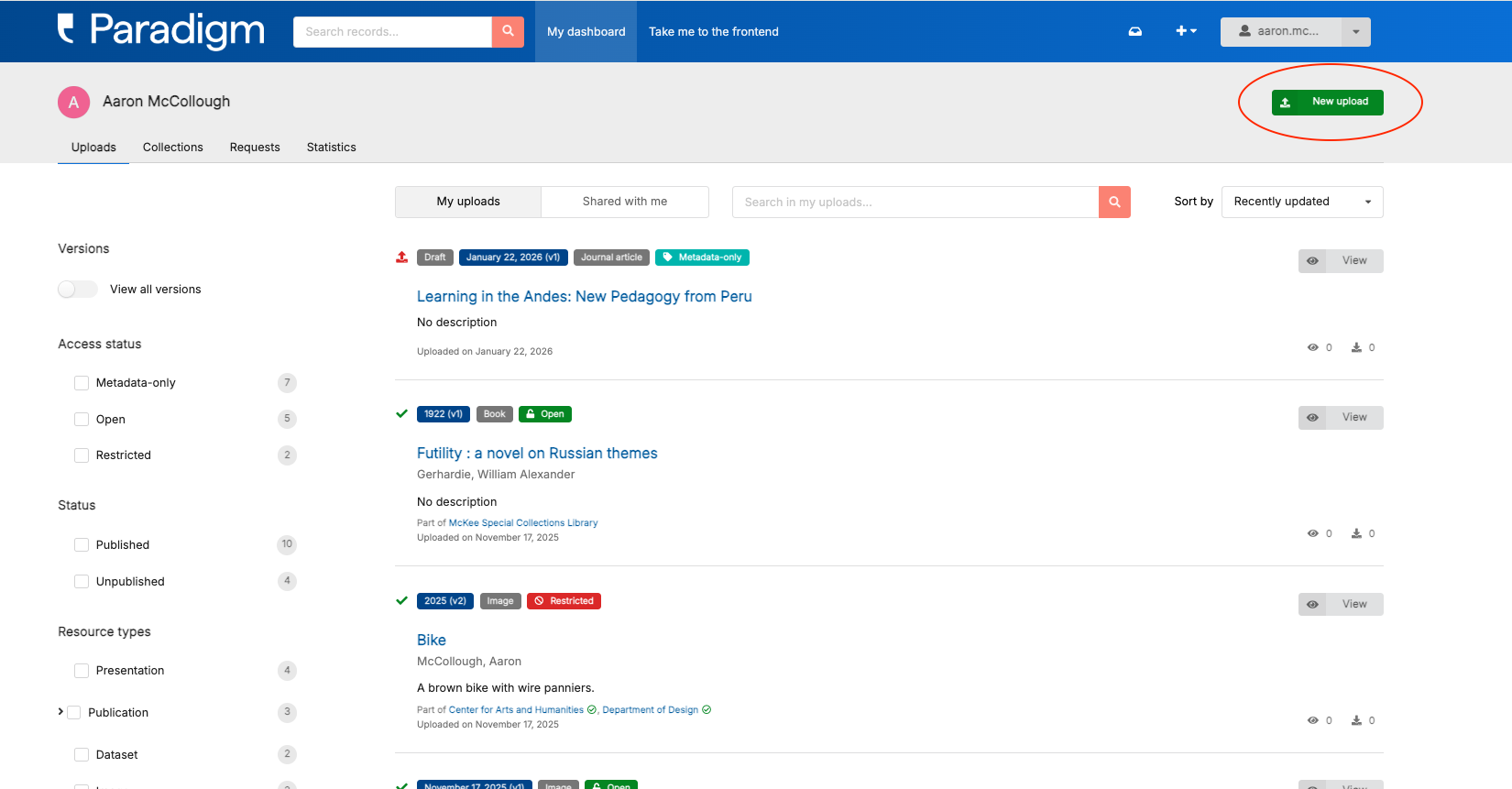Open the plus quick-create menu
The width and height of the screenshot is (1512, 789).
point(1186,31)
